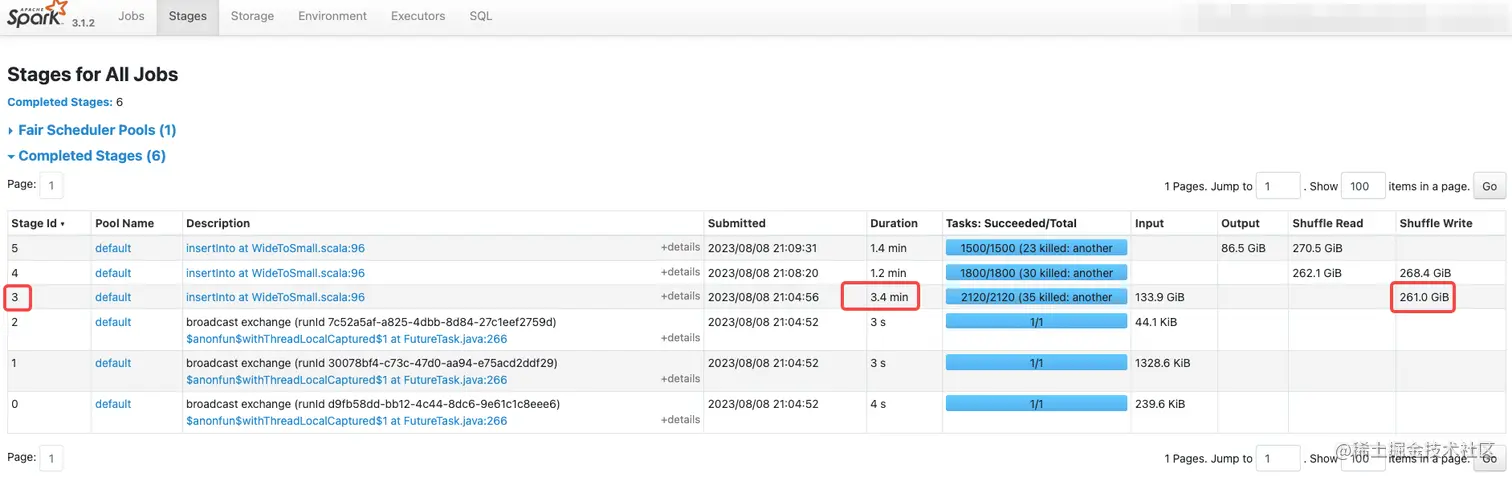The height and width of the screenshot is (477, 1512).
Task: Expand +details for stage 5
Action: point(680,247)
